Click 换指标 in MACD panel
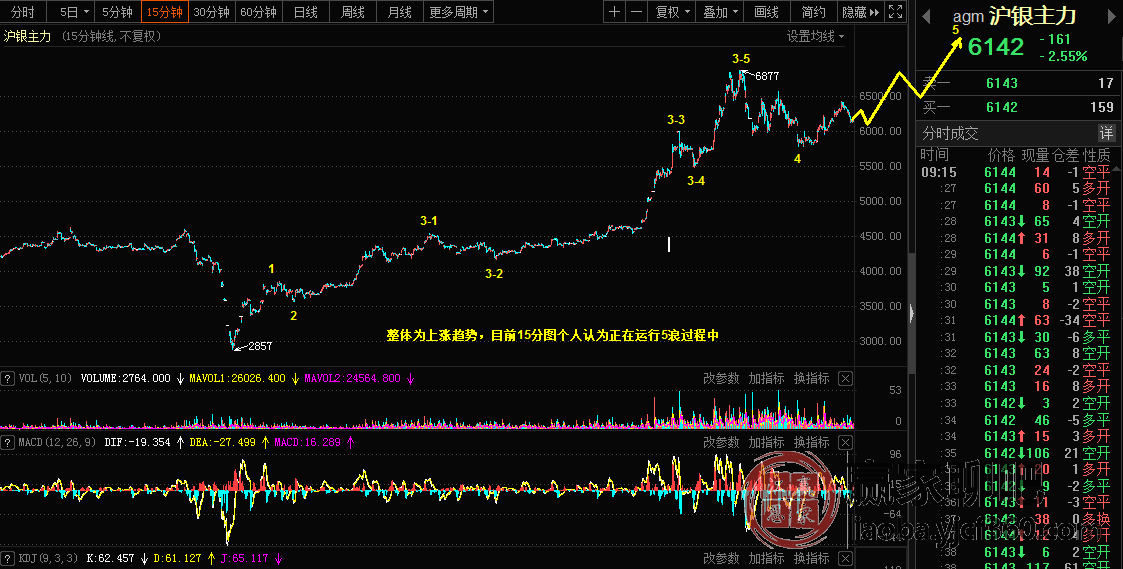The height and width of the screenshot is (569, 1123). 811,442
